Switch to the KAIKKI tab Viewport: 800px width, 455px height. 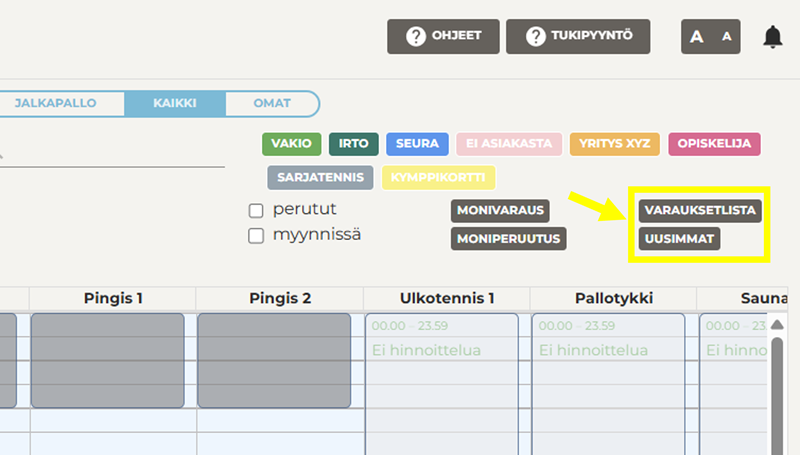point(175,103)
